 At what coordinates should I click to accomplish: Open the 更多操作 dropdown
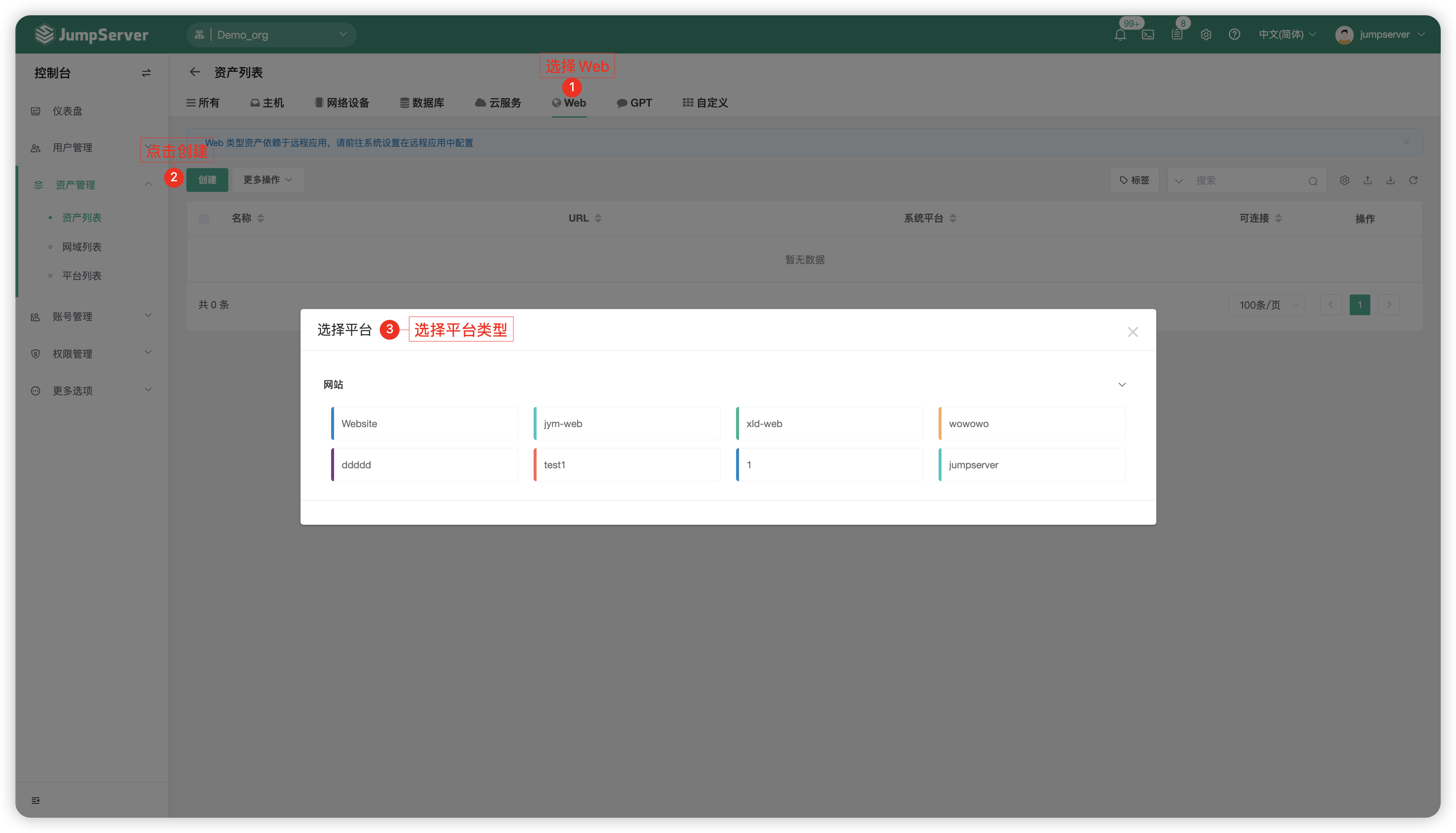(x=267, y=180)
